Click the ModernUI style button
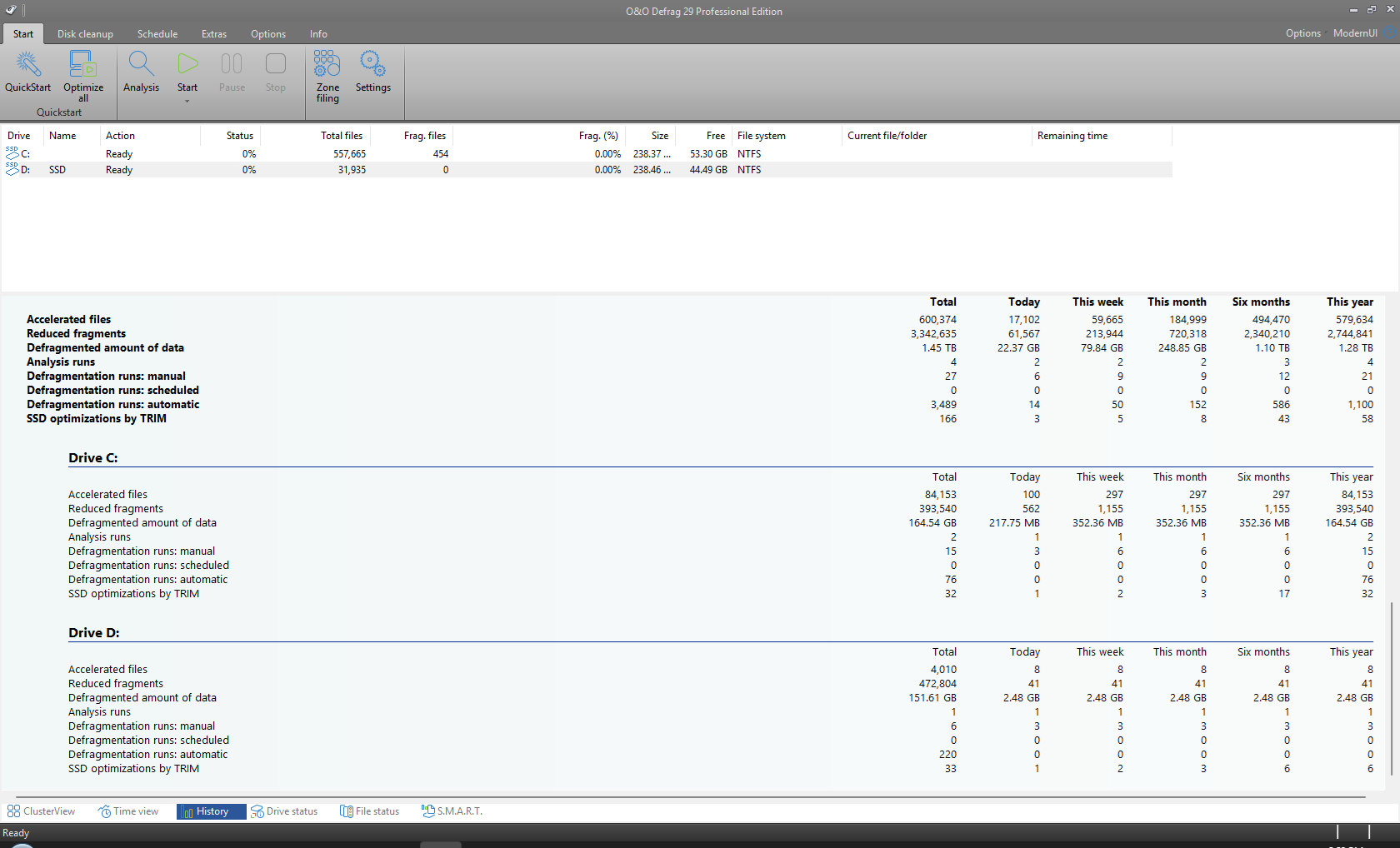The width and height of the screenshot is (1400, 848). pyautogui.click(x=1355, y=33)
